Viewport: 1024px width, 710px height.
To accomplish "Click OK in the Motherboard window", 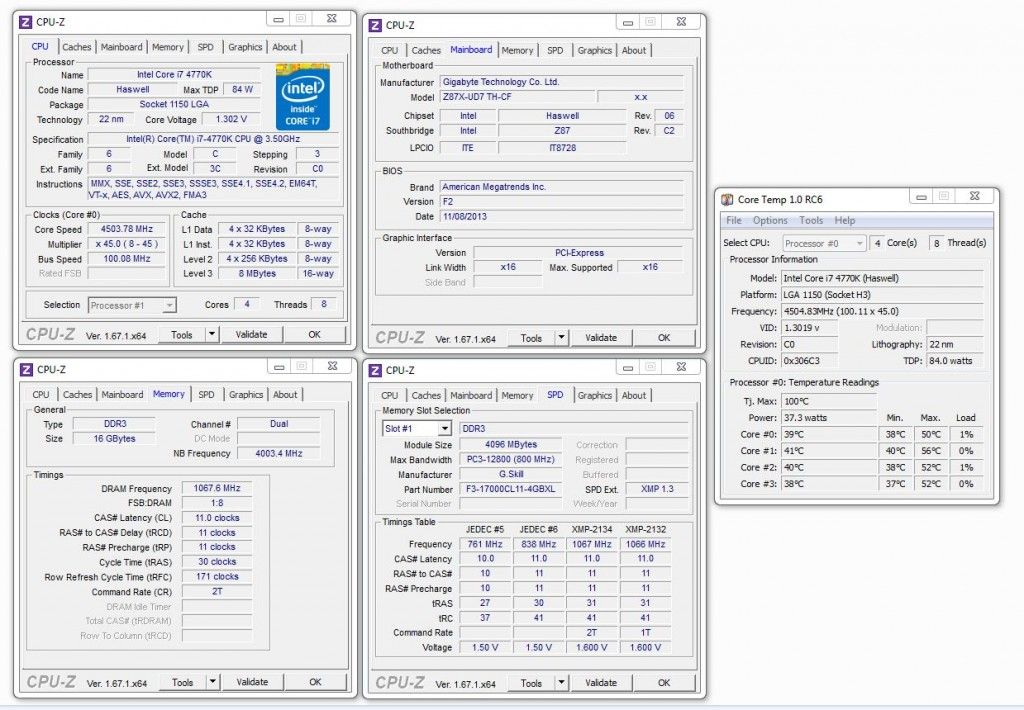I will click(664, 338).
